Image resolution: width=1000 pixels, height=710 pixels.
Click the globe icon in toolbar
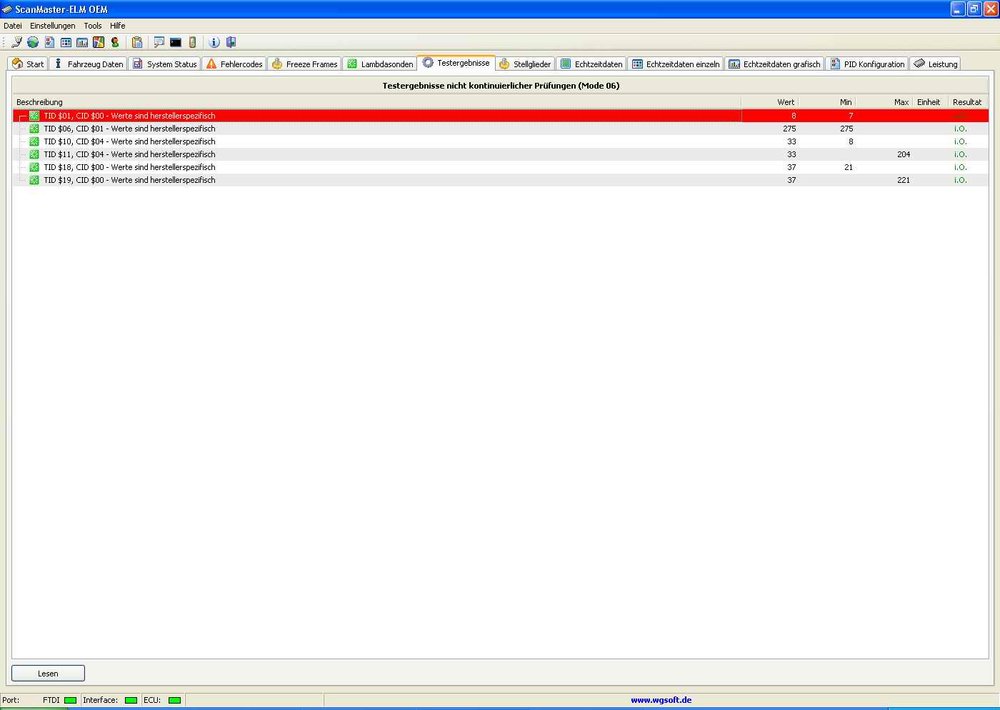click(x=32, y=42)
